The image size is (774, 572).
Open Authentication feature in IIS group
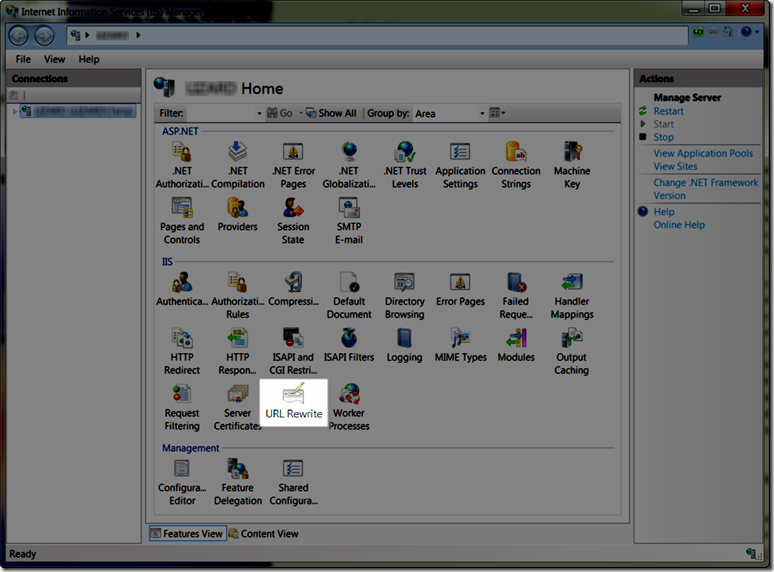point(182,289)
